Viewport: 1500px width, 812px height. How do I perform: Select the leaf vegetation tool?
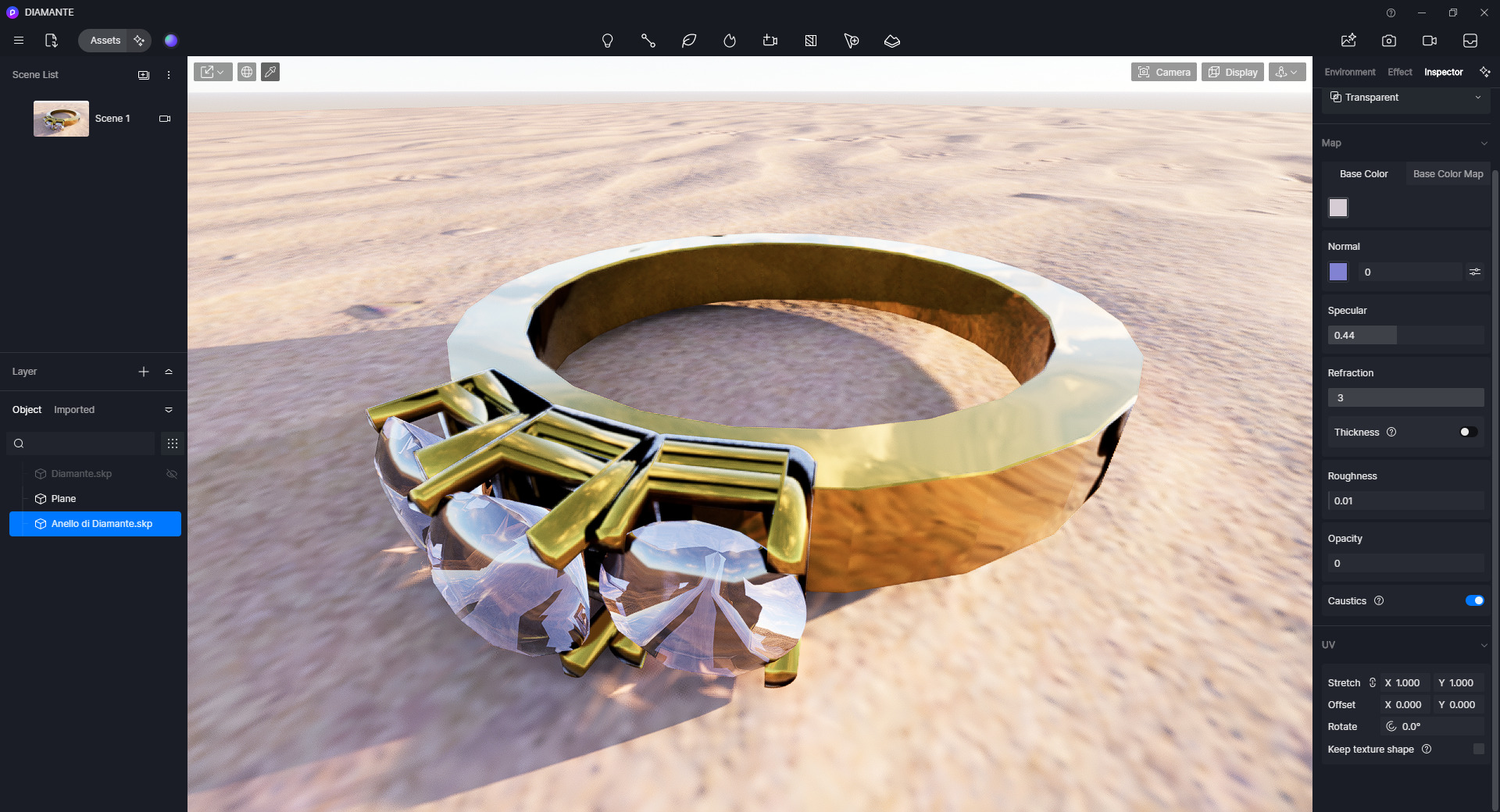pos(688,41)
